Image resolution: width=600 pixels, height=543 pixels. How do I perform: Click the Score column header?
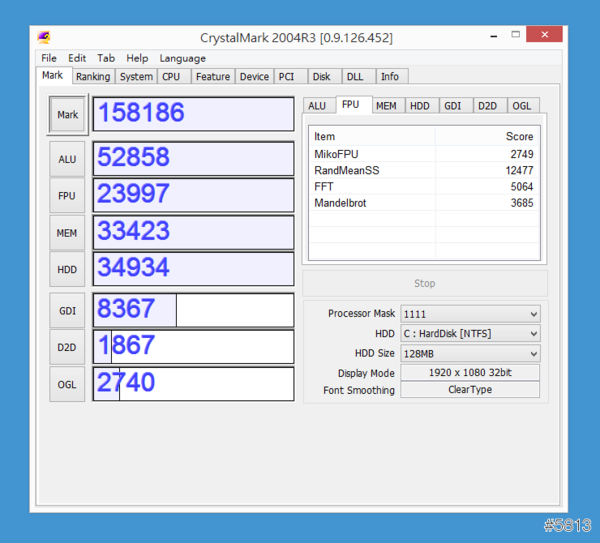(518, 136)
